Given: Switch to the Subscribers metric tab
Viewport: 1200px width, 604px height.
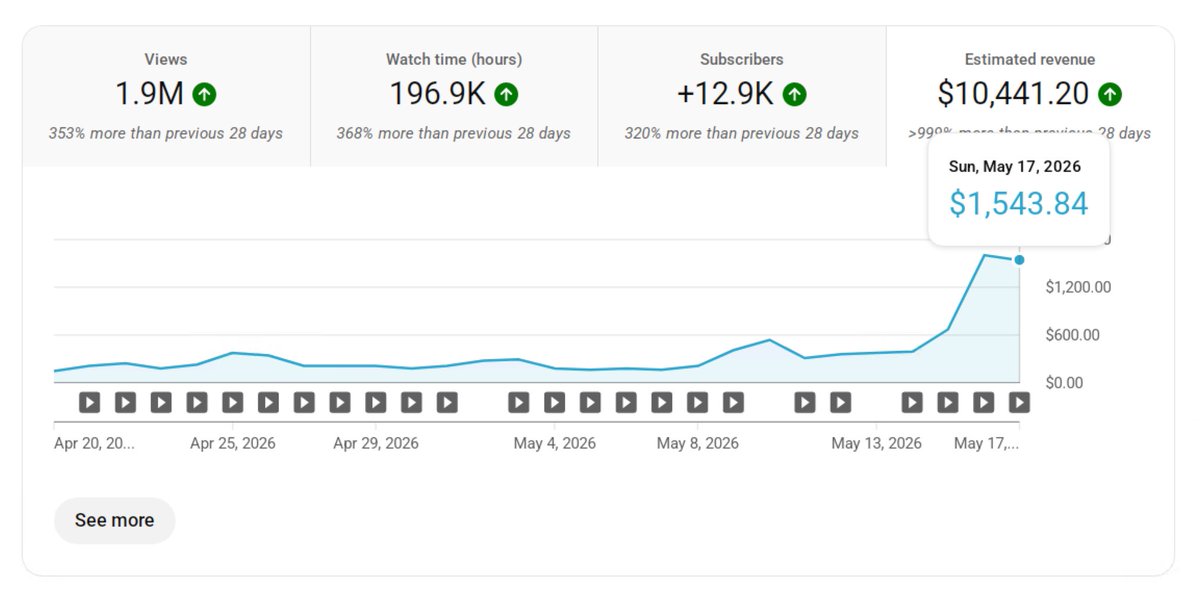Looking at the screenshot, I should point(742,96).
